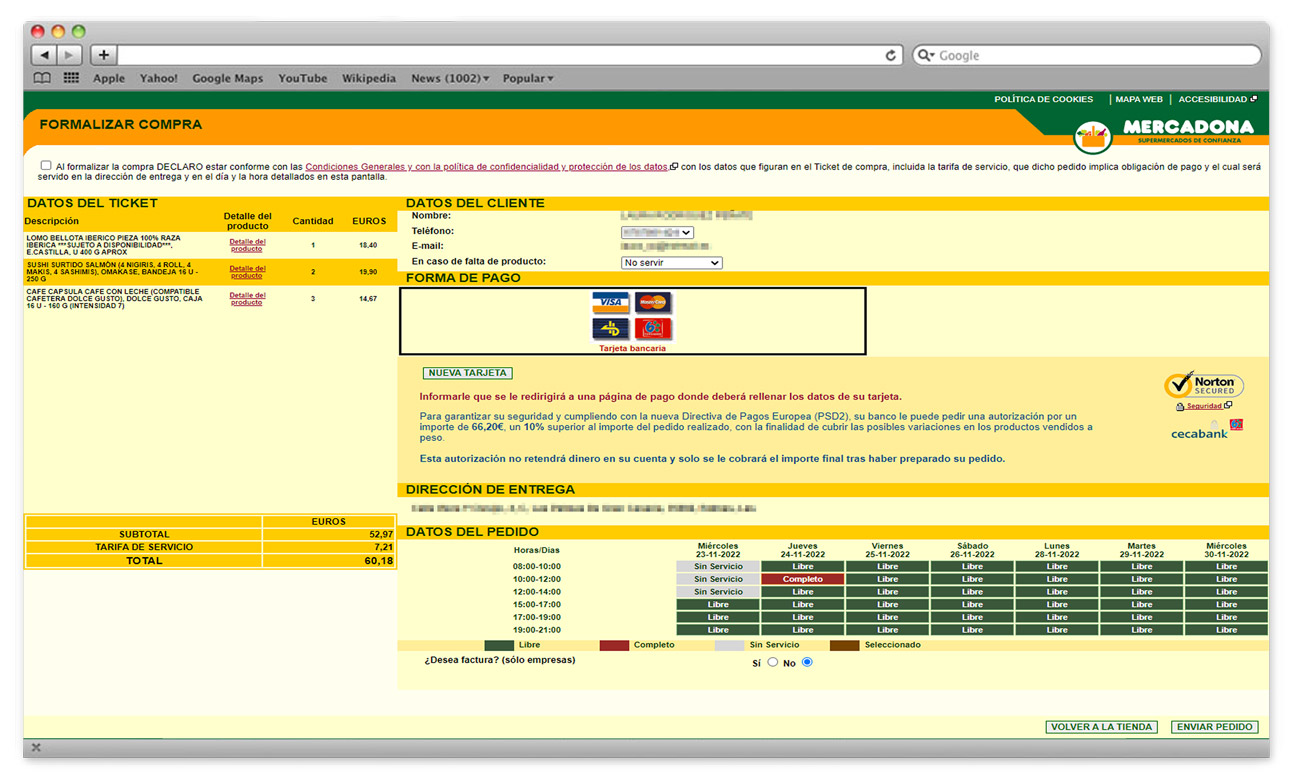Choose Miércoles 30-11-2022 slot 08:00-10:00
The width and height of the screenshot is (1296, 780).
click(x=1227, y=566)
